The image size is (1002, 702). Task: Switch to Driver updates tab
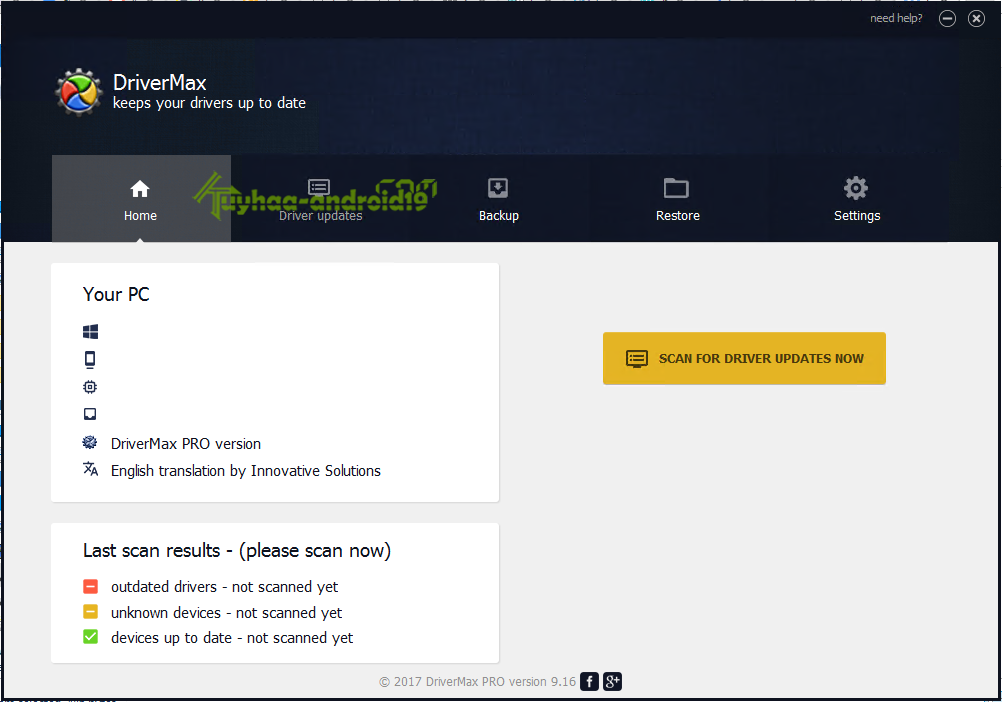(x=320, y=199)
